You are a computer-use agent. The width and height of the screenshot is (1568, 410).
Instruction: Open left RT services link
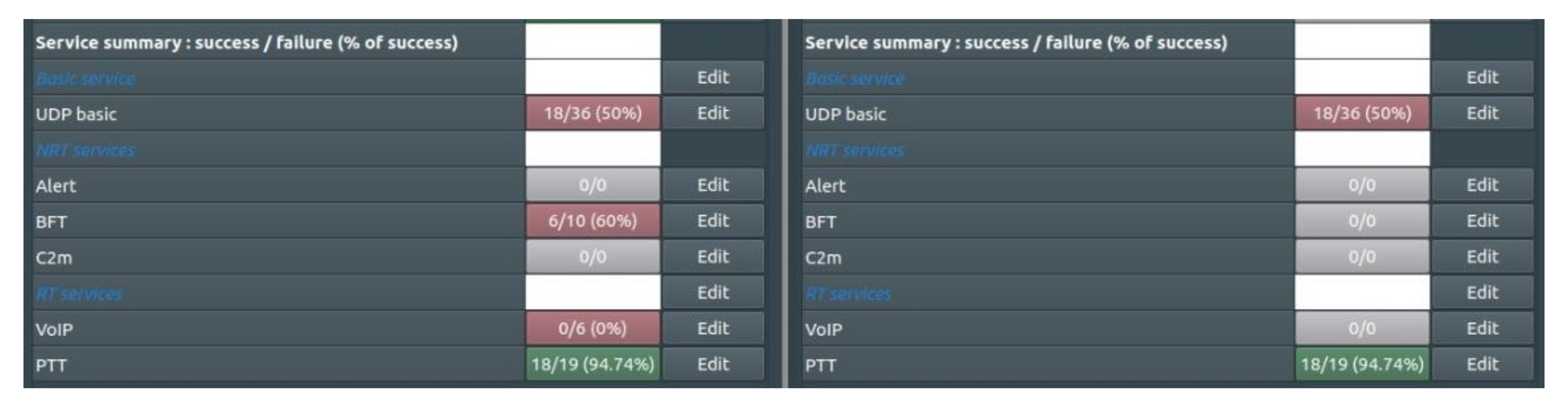tap(79, 294)
